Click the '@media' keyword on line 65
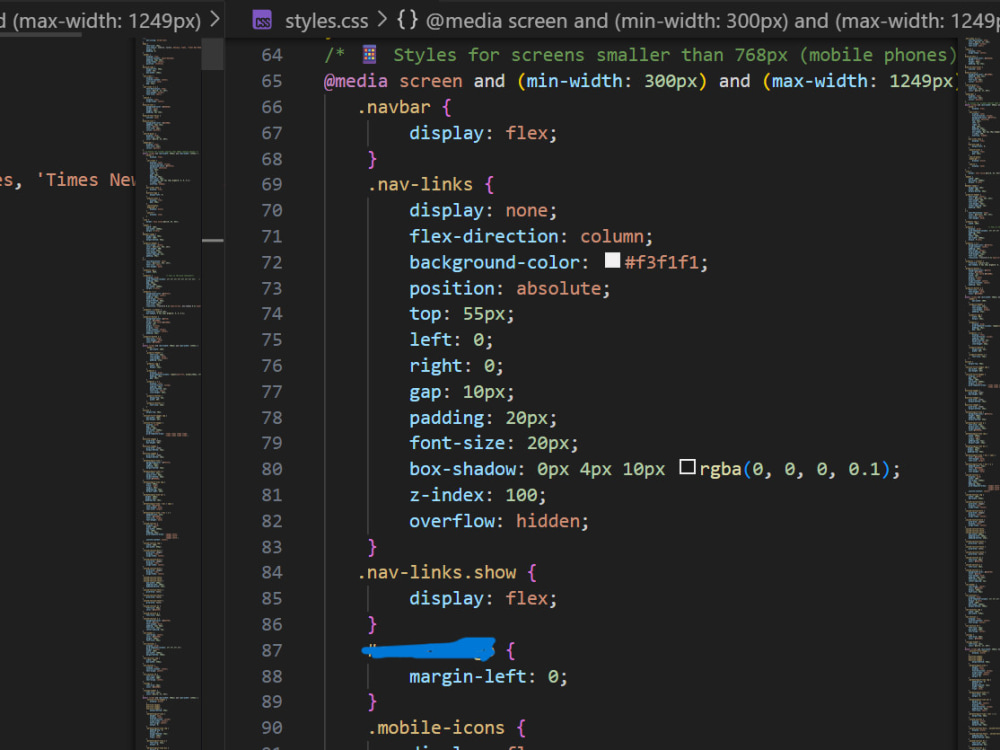The height and width of the screenshot is (750, 1000). click(x=356, y=81)
